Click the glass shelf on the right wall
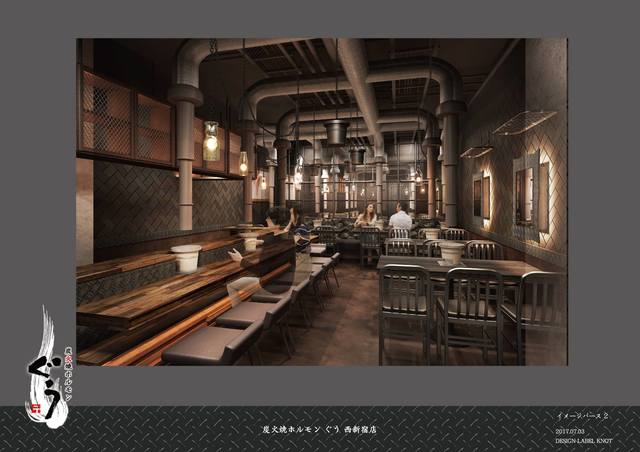This screenshot has height=452, width=640. (524, 122)
